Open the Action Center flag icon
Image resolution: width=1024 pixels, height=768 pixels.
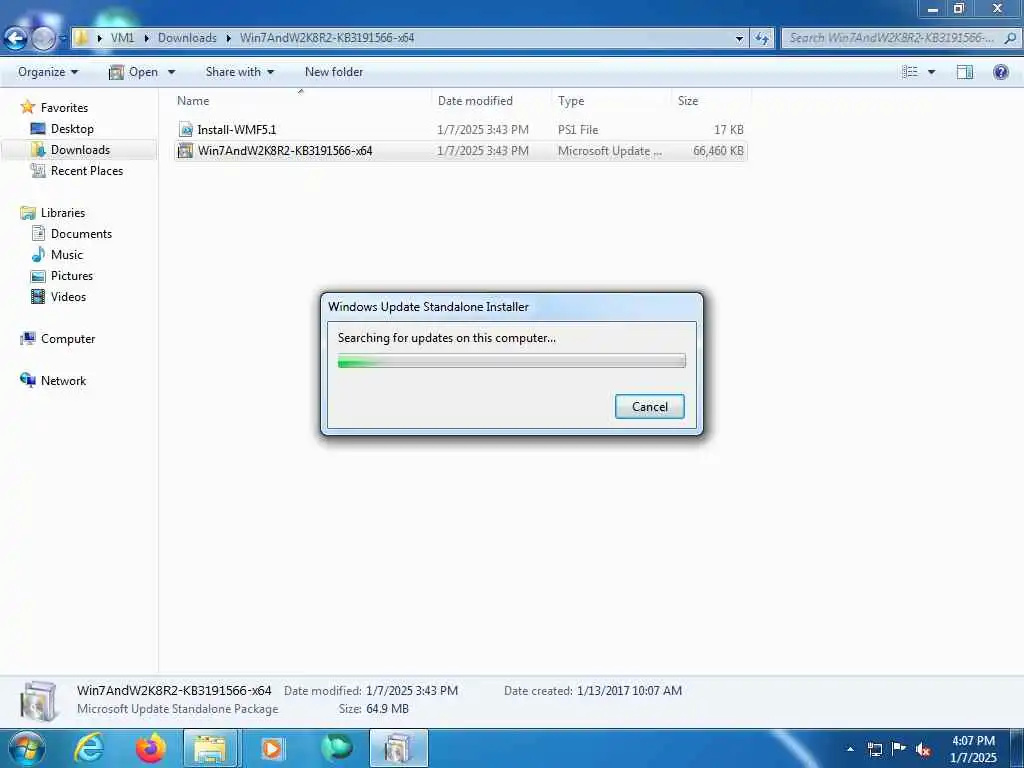point(899,749)
